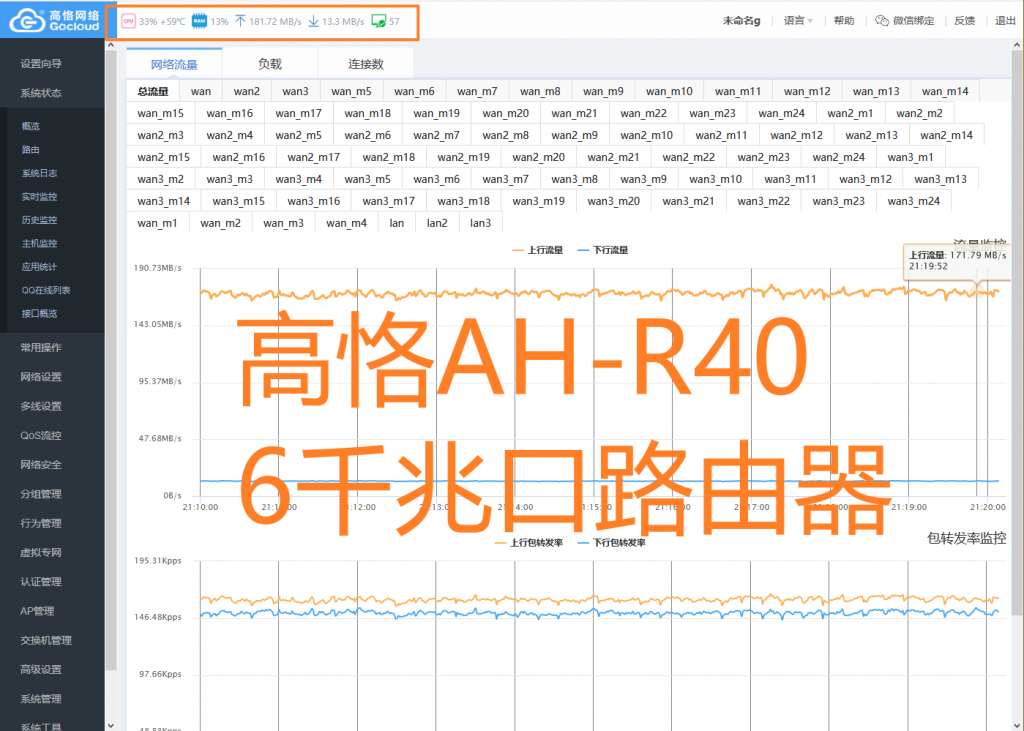1024x731 pixels.
Task: Select the wan3_m24 interface tab
Action: click(914, 201)
